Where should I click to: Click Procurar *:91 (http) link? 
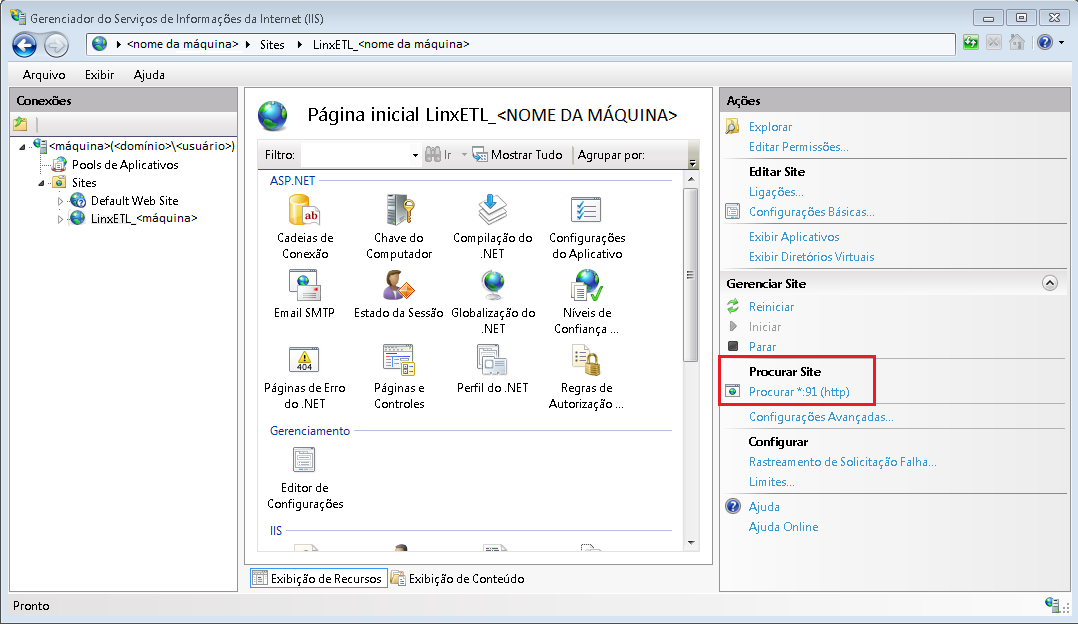[799, 392]
